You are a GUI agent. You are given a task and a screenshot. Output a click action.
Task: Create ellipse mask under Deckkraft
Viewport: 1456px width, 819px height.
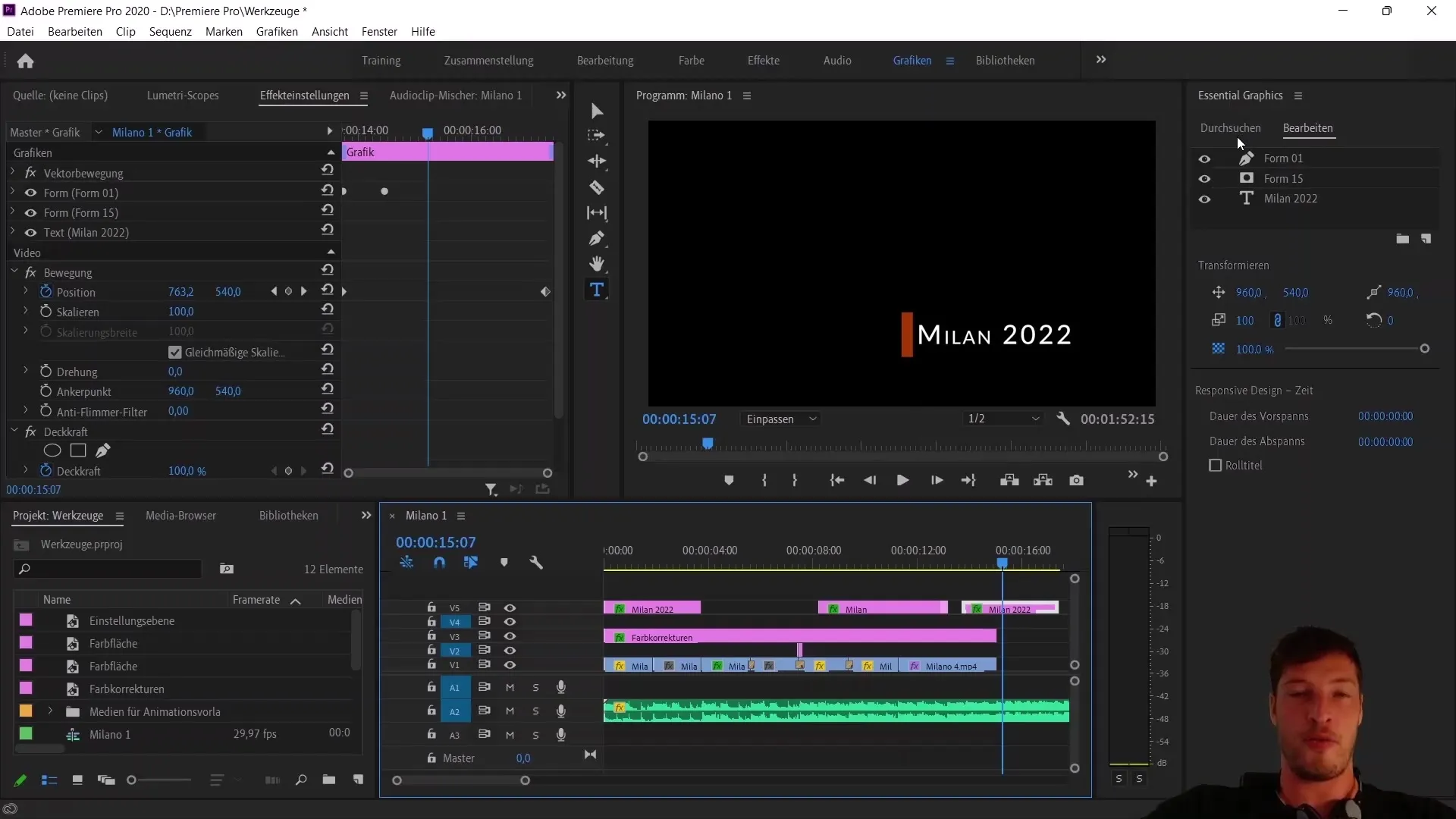tap(52, 450)
